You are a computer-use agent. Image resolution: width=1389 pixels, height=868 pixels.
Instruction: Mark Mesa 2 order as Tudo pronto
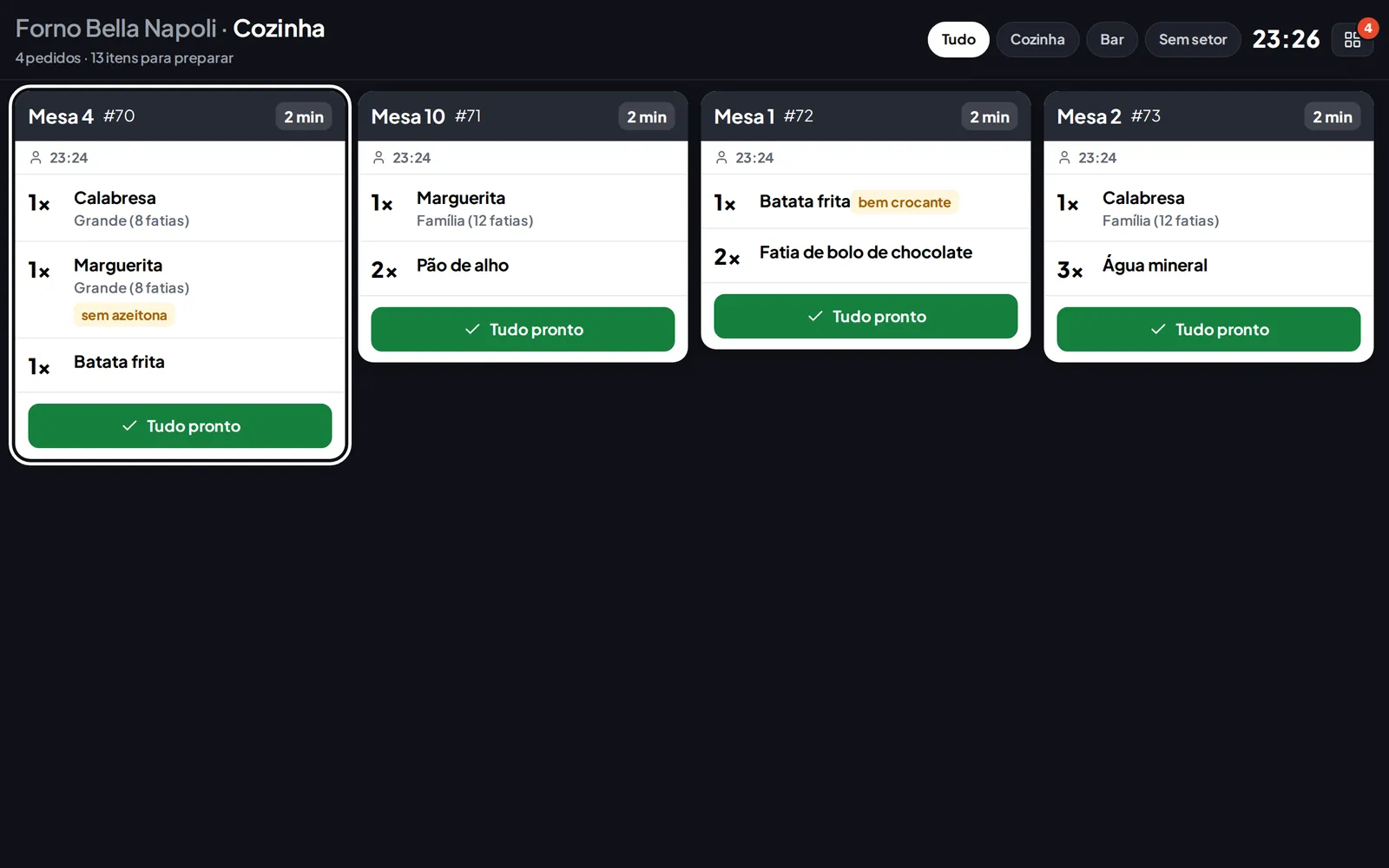[x=1208, y=329]
